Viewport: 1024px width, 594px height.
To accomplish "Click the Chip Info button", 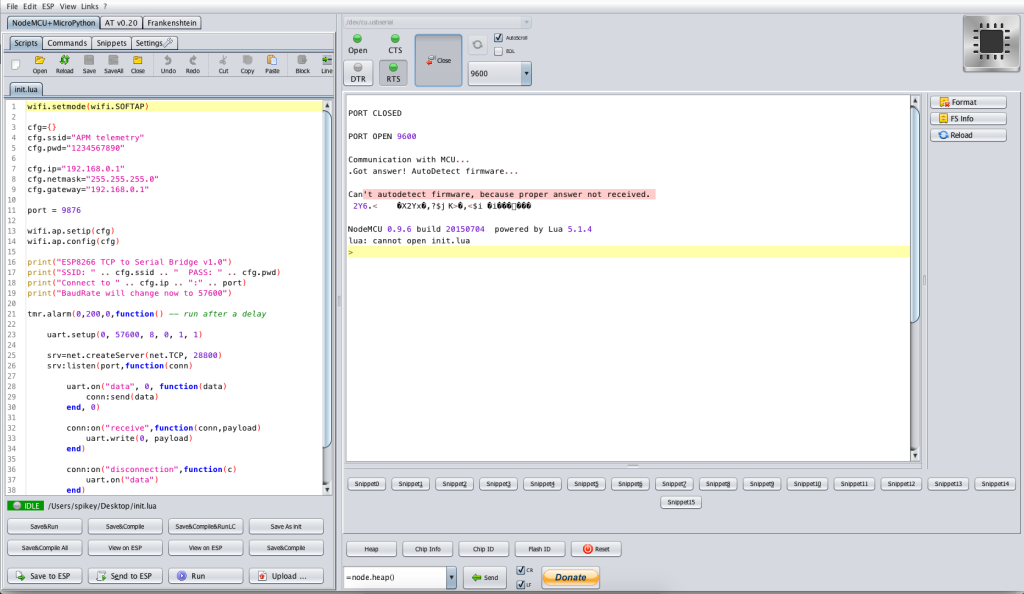I will click(x=428, y=549).
